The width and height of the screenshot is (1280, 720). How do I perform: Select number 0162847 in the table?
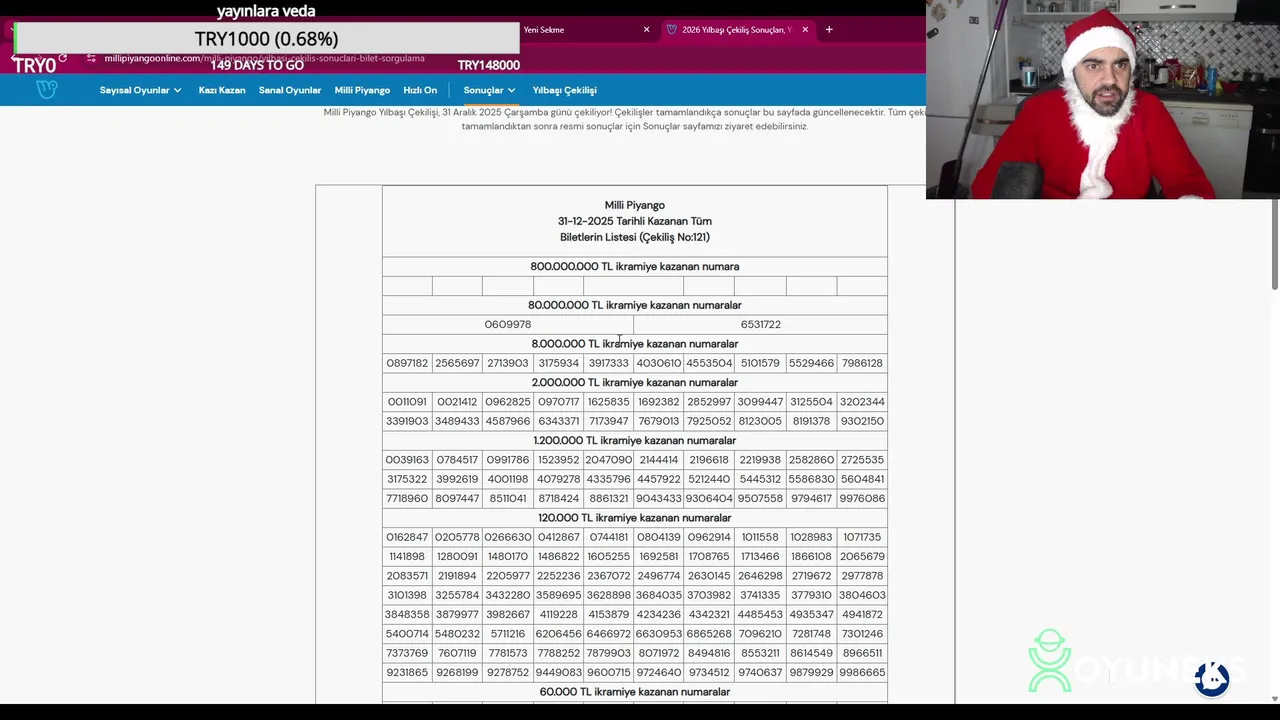coord(407,537)
